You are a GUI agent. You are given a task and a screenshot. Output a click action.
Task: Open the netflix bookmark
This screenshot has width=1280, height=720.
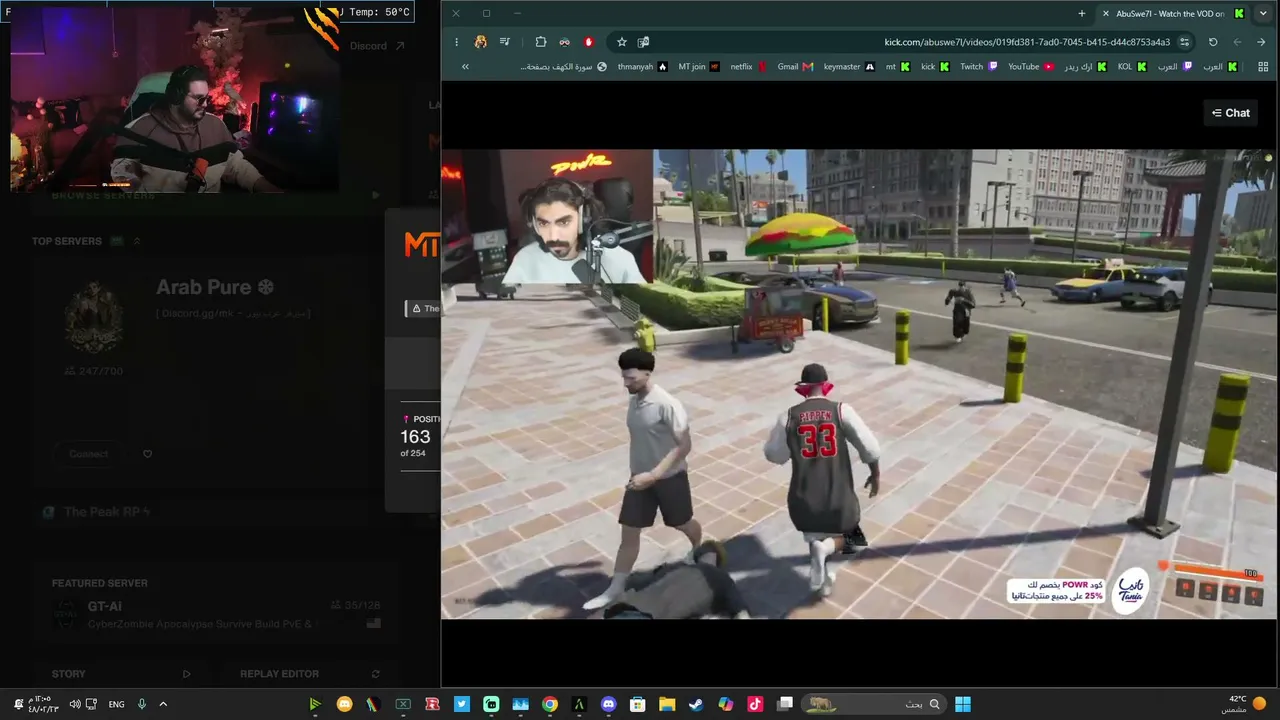(x=748, y=66)
